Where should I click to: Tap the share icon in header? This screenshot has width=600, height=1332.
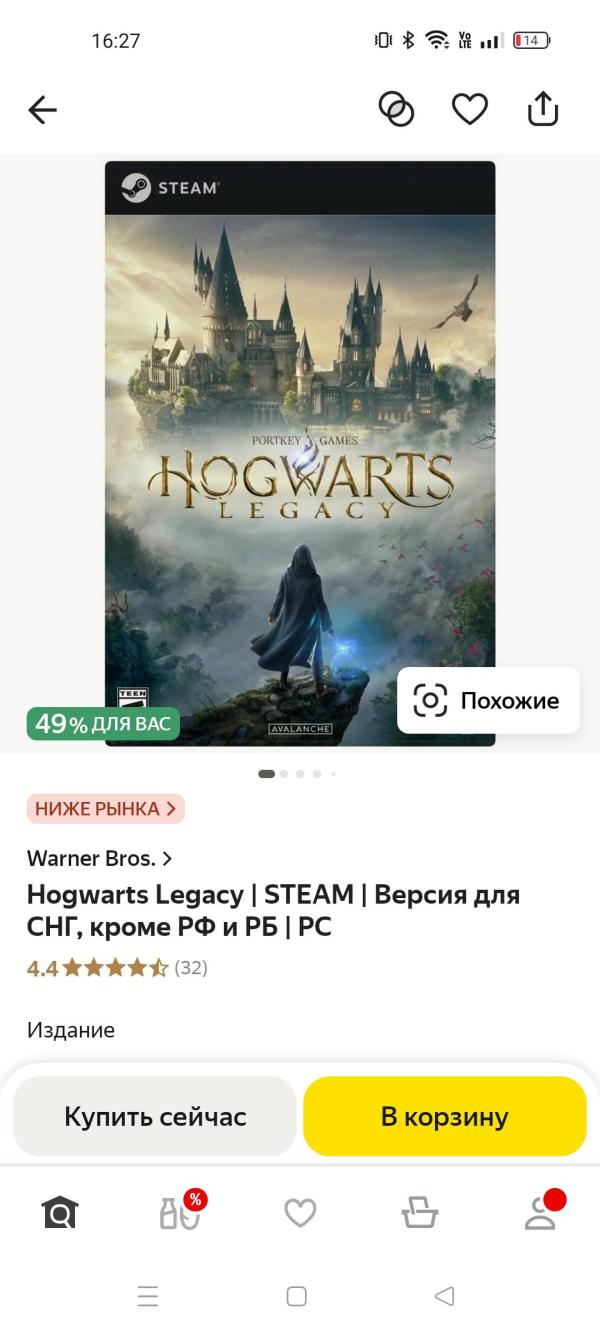pos(542,109)
